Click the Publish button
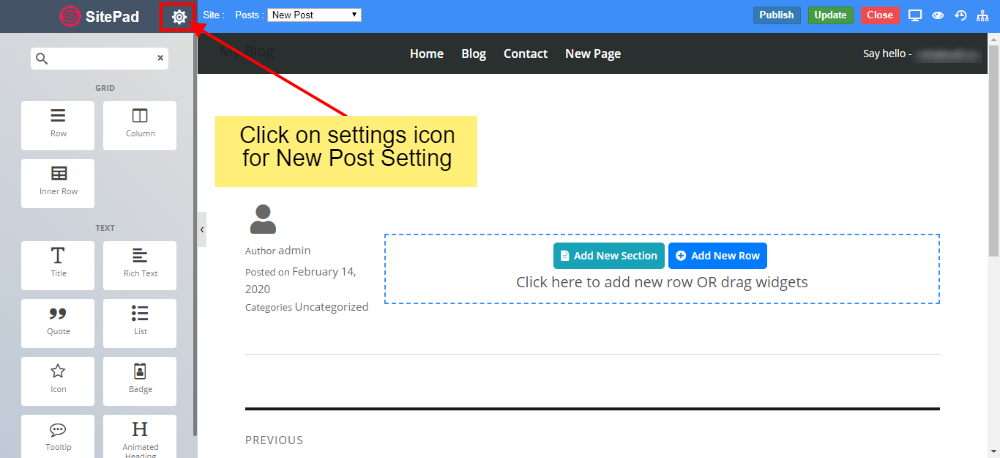Viewport: 1000px width, 458px height. click(776, 15)
